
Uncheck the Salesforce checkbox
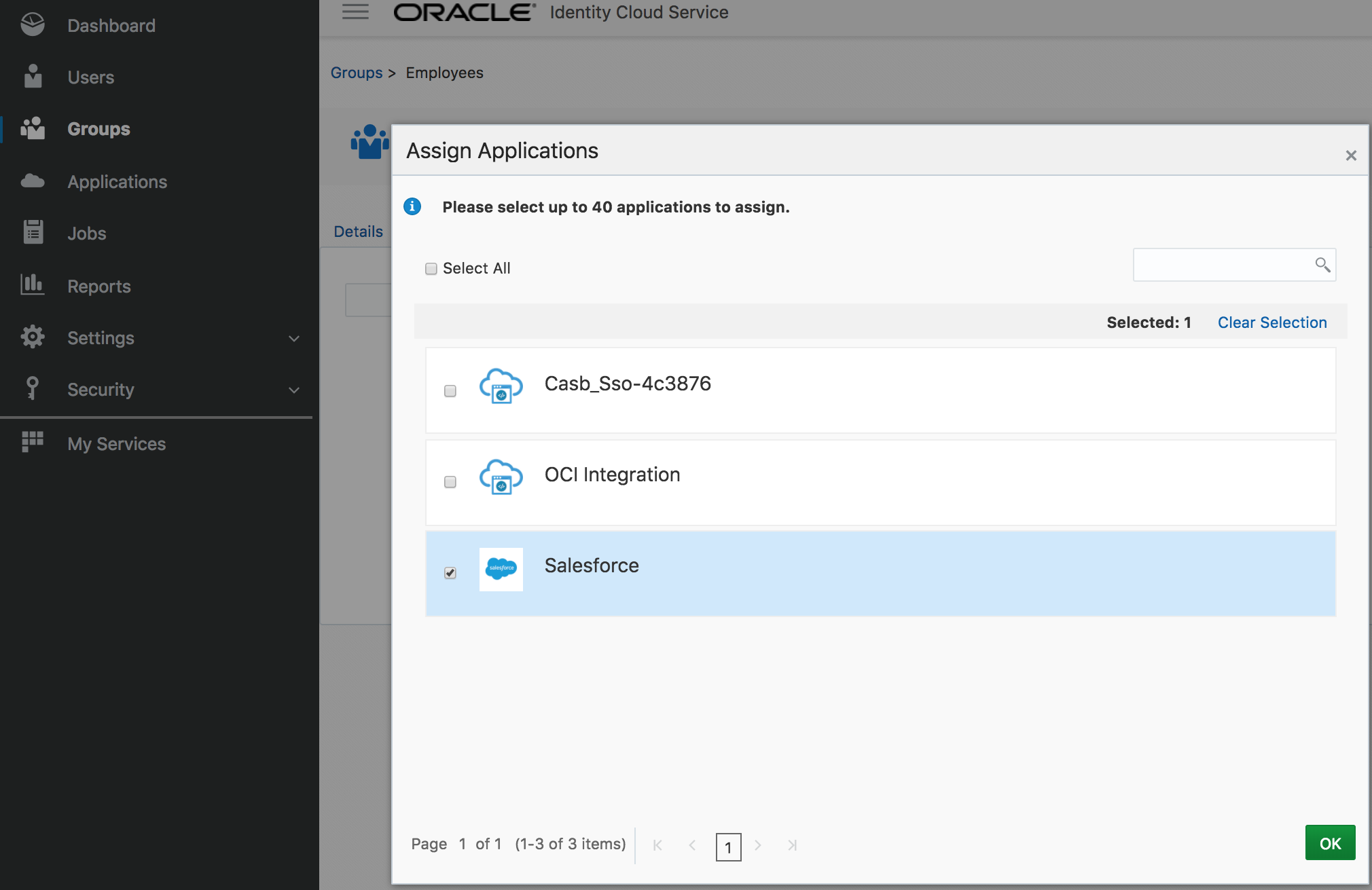[450, 573]
